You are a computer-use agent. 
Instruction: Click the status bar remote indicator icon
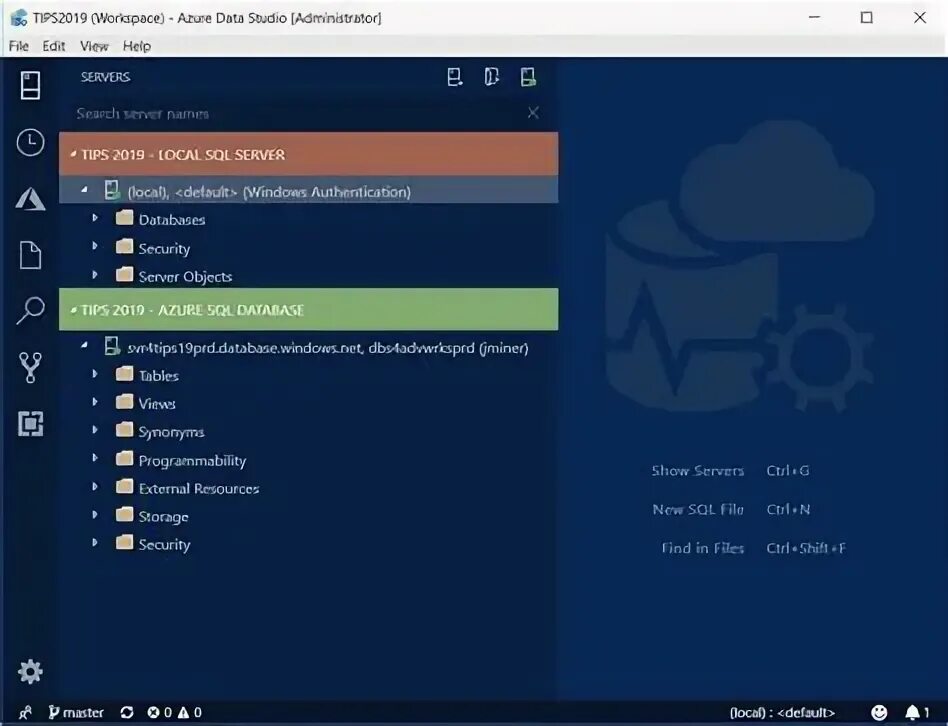[x=25, y=713]
